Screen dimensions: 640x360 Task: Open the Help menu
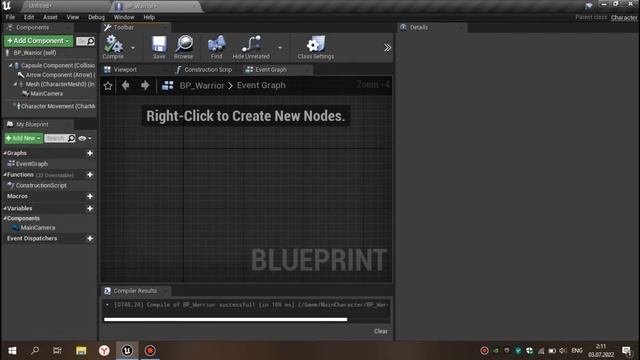(149, 17)
